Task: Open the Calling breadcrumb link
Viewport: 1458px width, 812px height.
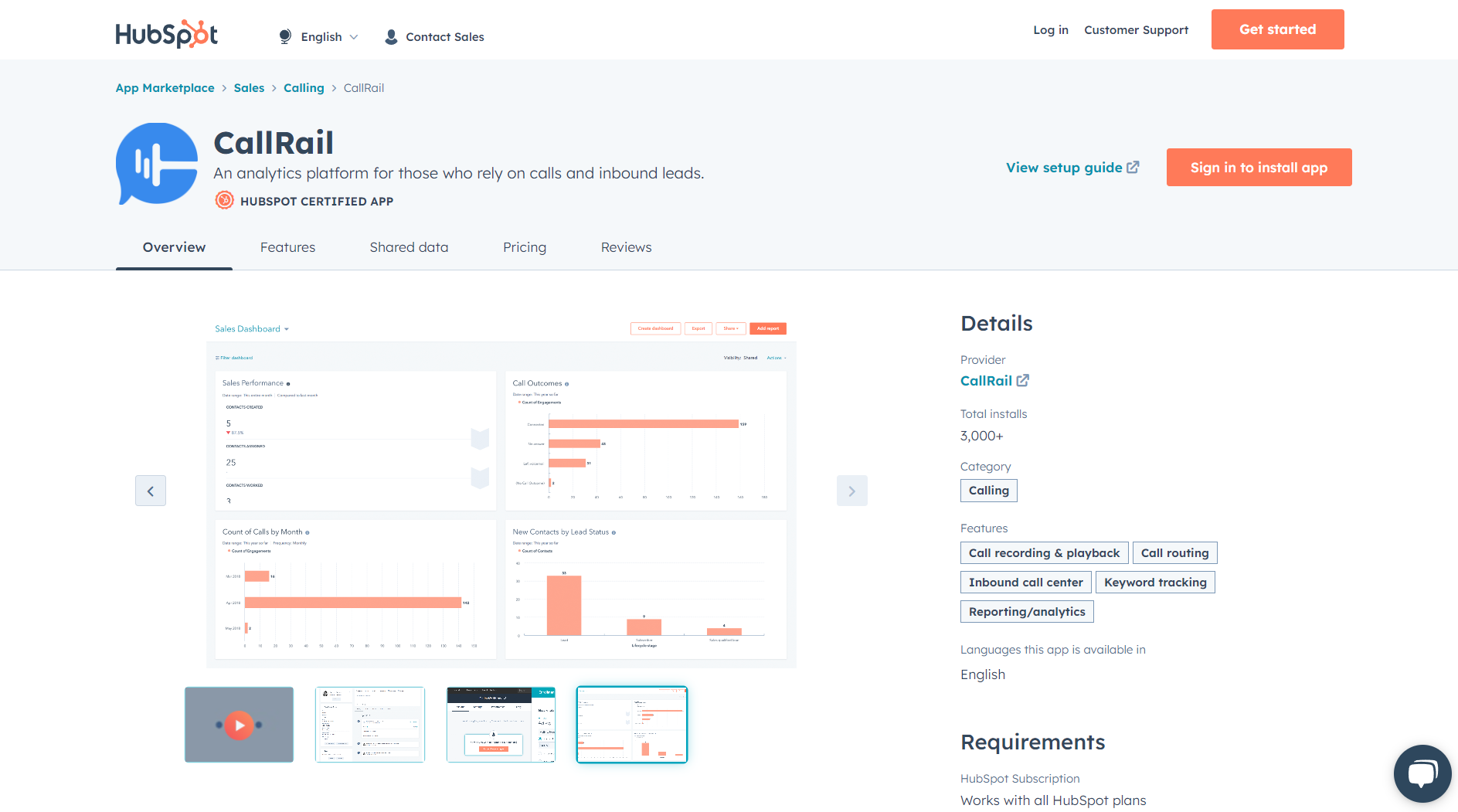Action: pyautogui.click(x=304, y=87)
